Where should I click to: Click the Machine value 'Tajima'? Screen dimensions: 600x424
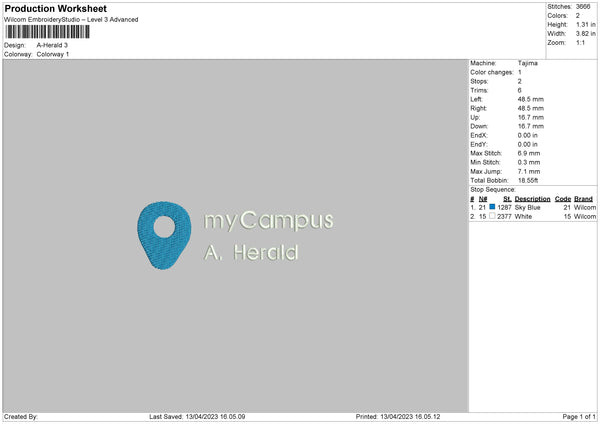(528, 63)
